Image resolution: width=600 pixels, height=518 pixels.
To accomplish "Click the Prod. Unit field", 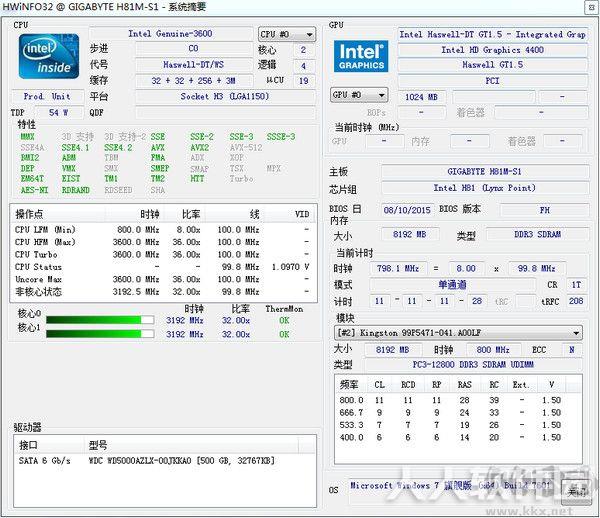I will (47, 96).
